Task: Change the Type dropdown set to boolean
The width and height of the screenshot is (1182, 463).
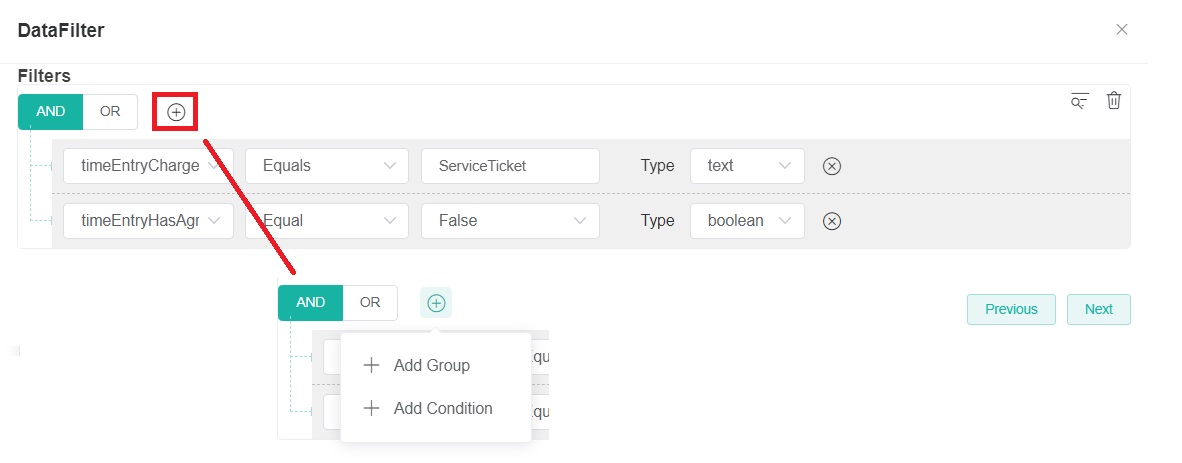Action: tap(747, 221)
